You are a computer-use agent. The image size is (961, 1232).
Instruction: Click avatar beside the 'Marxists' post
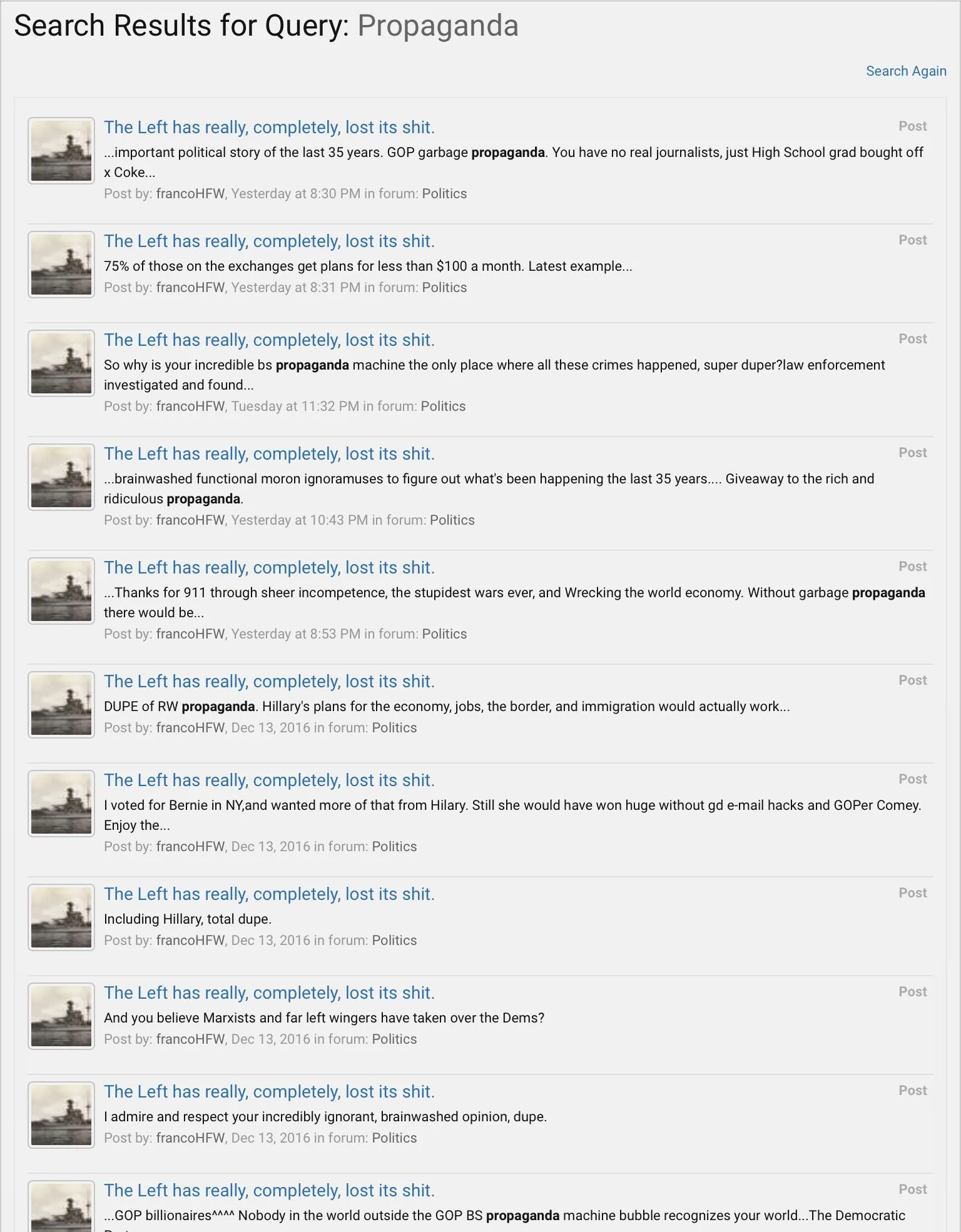point(61,1016)
